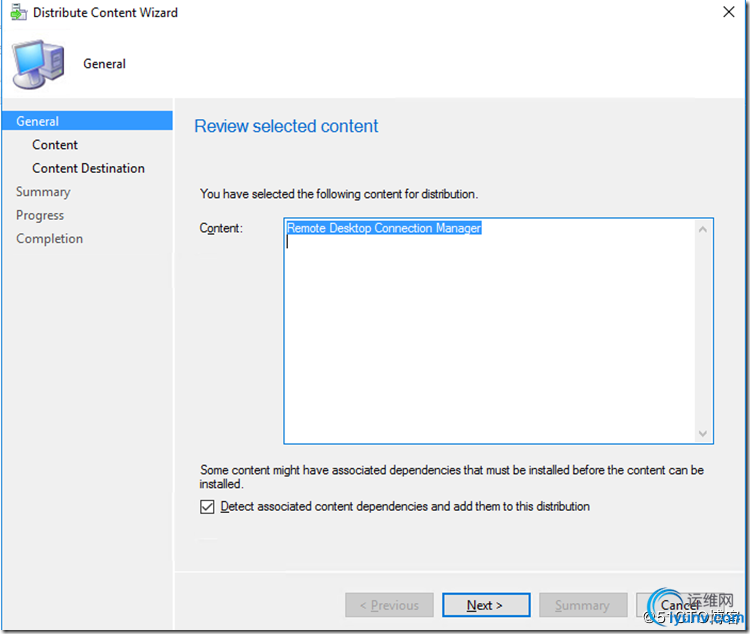Select the Summary step in sidebar
Viewport: 750px width, 634px height.
pos(44,192)
